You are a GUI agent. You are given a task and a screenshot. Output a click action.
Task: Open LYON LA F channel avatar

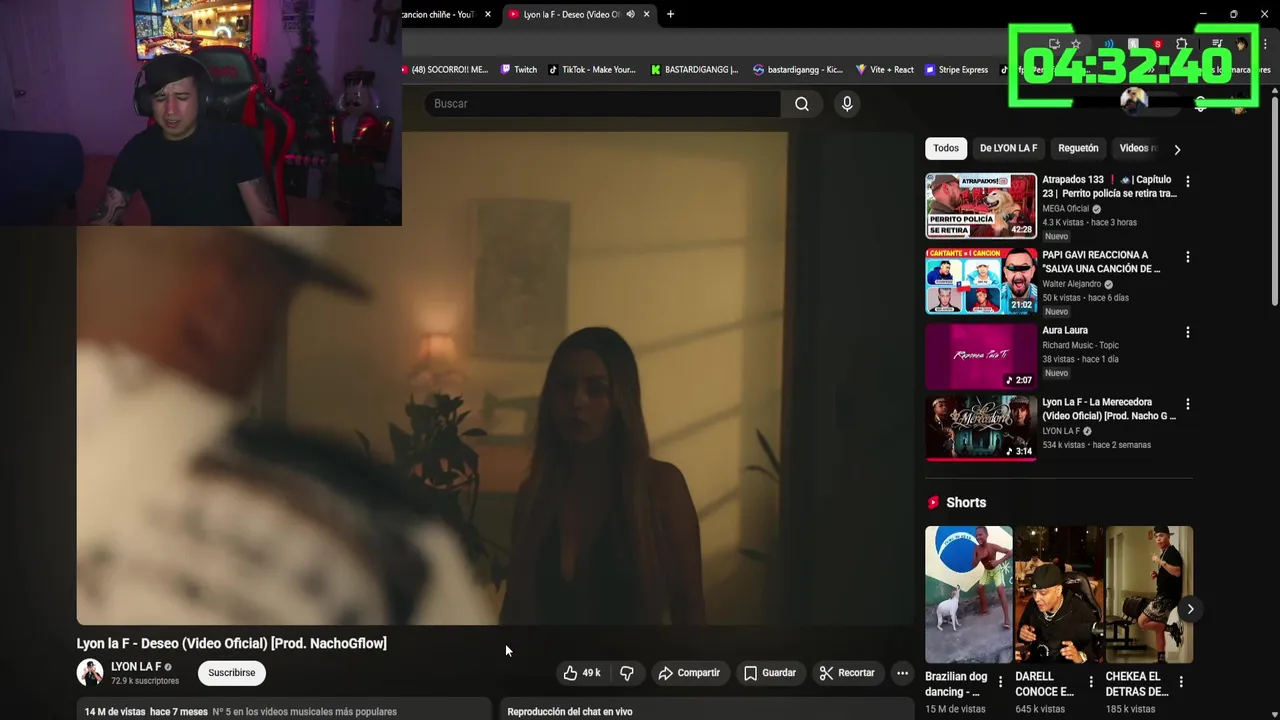(90, 673)
